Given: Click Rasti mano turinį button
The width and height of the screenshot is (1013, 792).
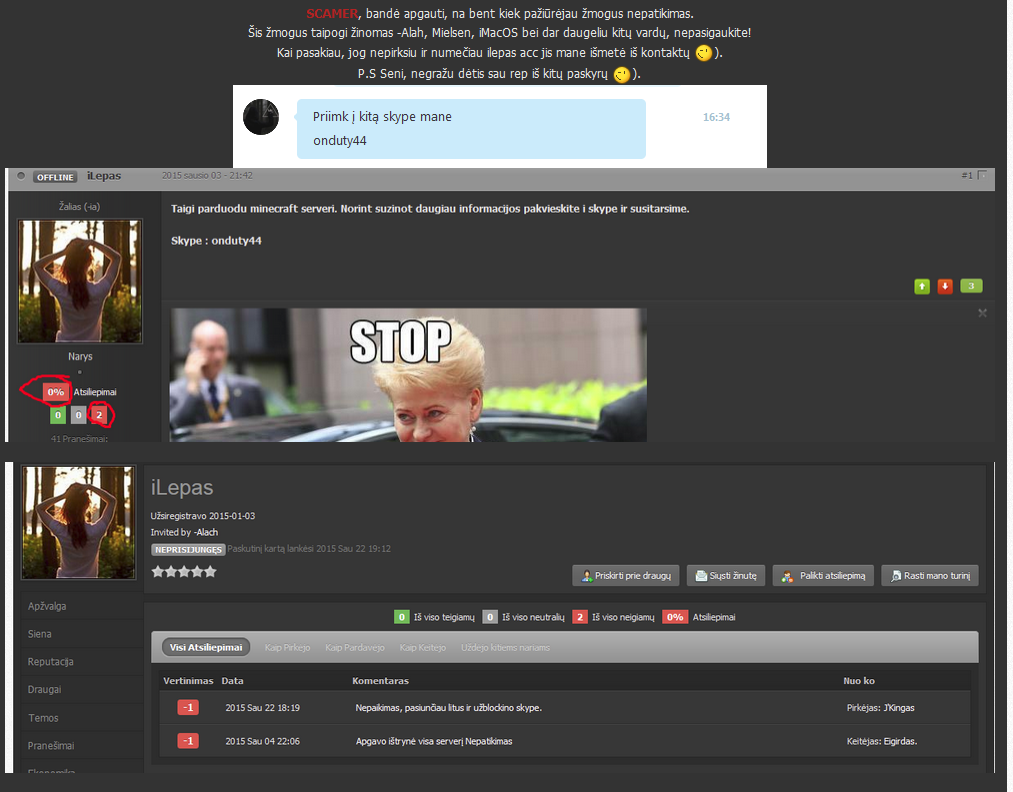Looking at the screenshot, I should [x=930, y=576].
